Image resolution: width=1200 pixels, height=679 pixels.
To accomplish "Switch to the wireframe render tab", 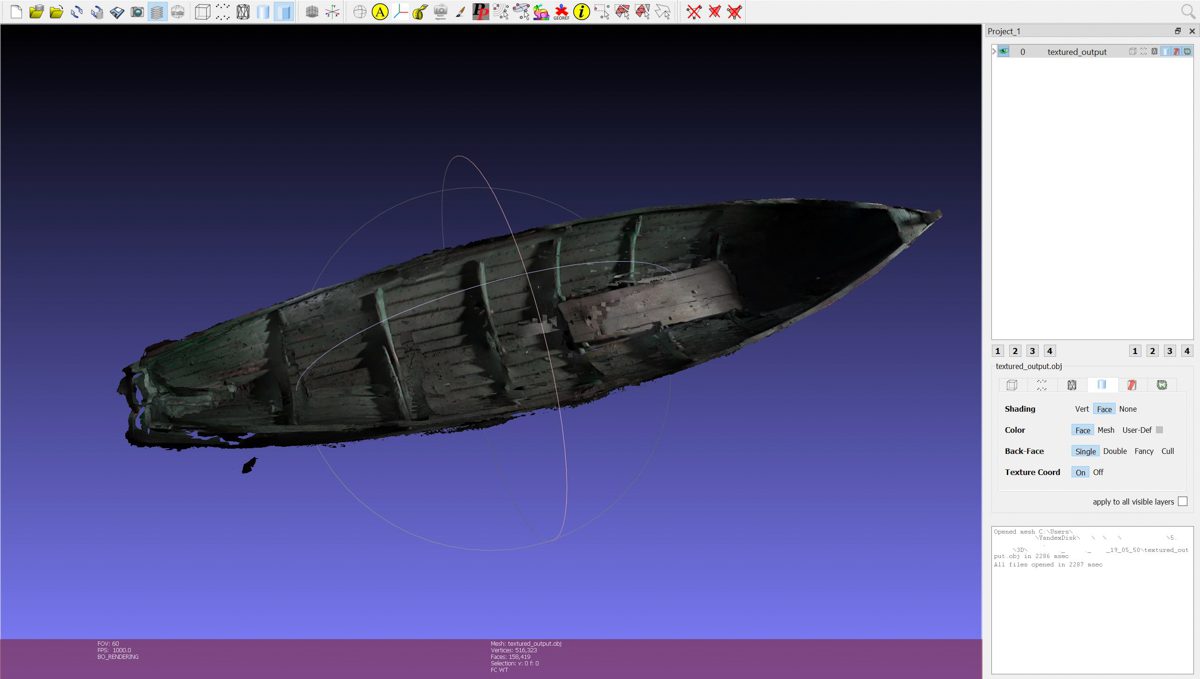I will [1071, 384].
